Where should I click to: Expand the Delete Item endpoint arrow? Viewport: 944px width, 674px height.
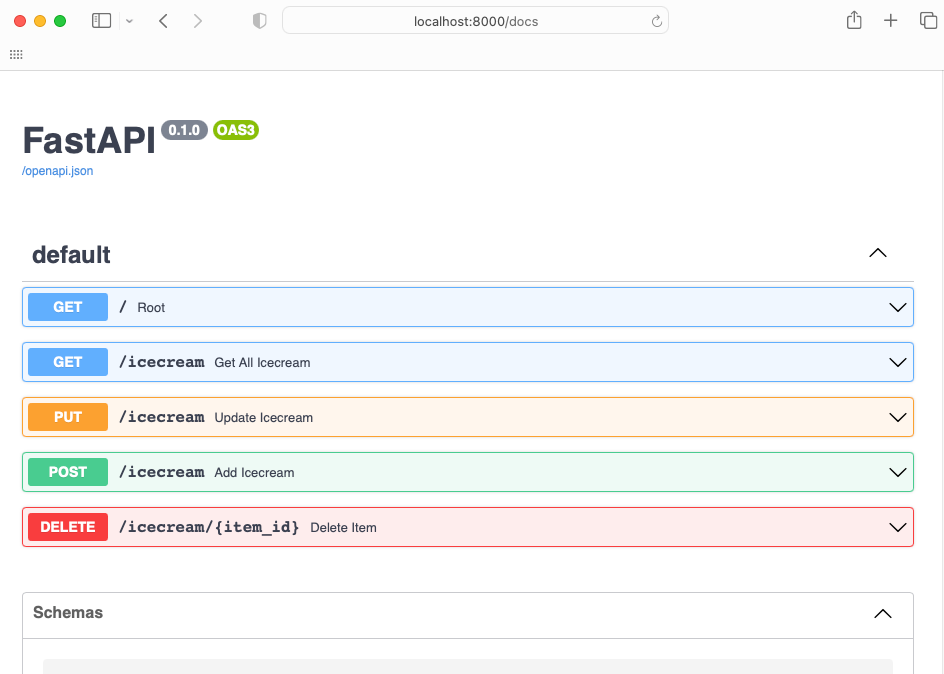click(898, 528)
